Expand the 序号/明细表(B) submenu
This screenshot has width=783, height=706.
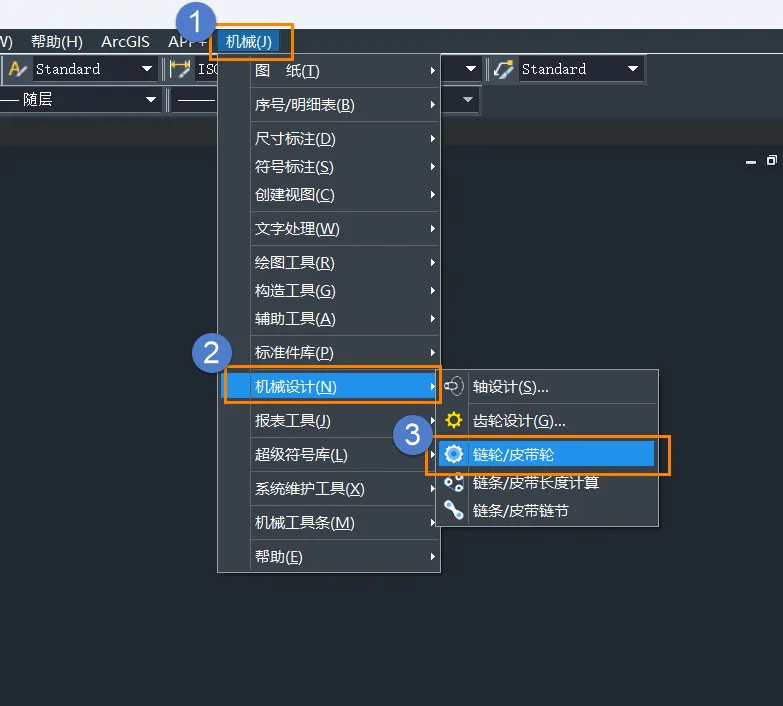tap(345, 104)
